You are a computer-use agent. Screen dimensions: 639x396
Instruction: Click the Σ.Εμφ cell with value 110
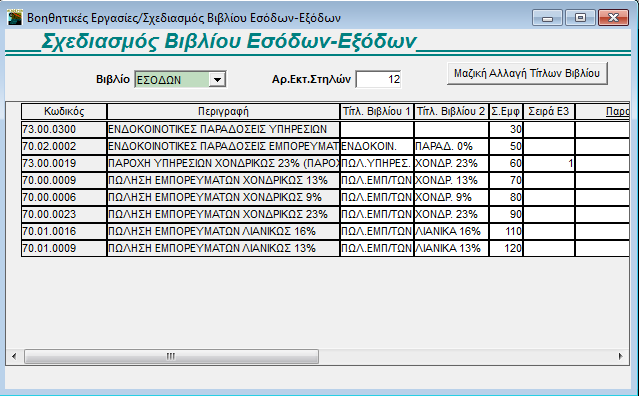(506, 231)
